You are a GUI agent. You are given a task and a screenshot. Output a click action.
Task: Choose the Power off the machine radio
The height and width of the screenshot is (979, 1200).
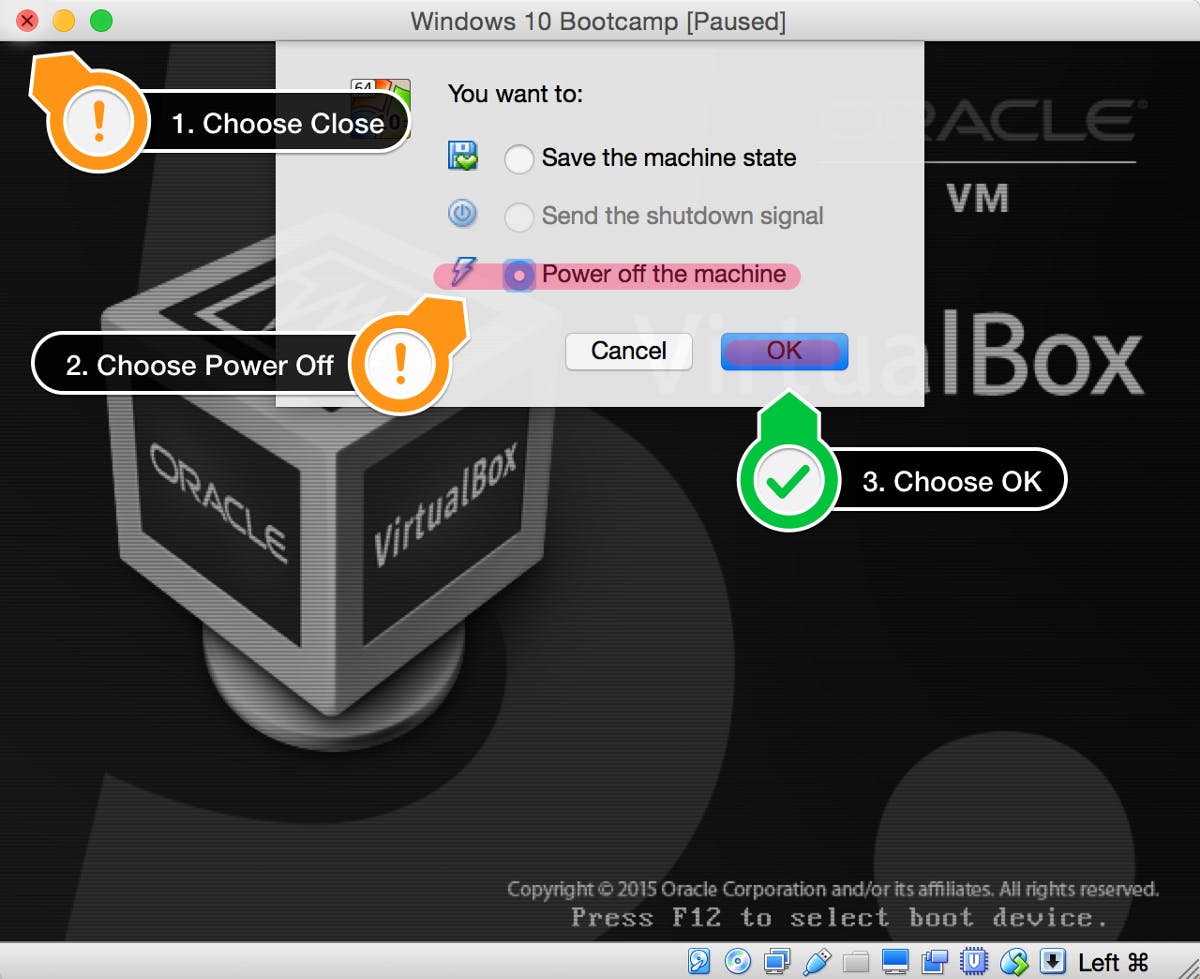(x=519, y=275)
